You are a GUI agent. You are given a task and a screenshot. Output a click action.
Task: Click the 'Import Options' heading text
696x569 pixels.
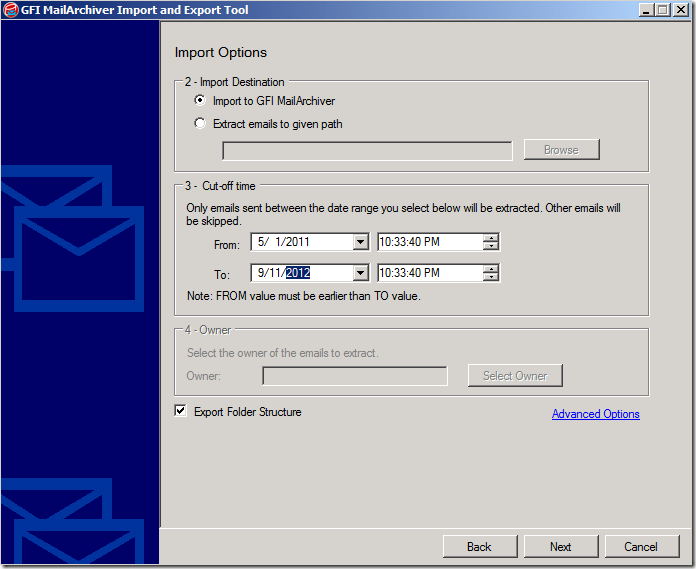(x=221, y=52)
